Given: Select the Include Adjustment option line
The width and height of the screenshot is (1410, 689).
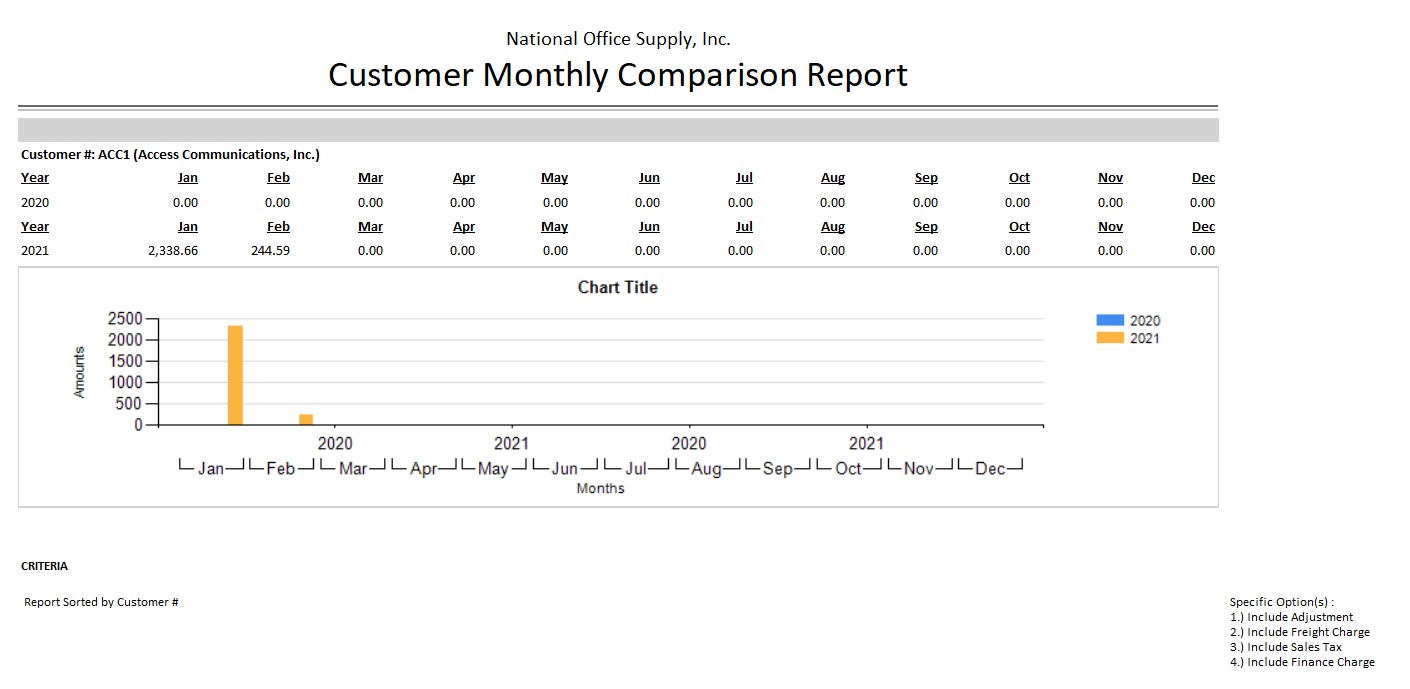Looking at the screenshot, I should pos(1291,617).
